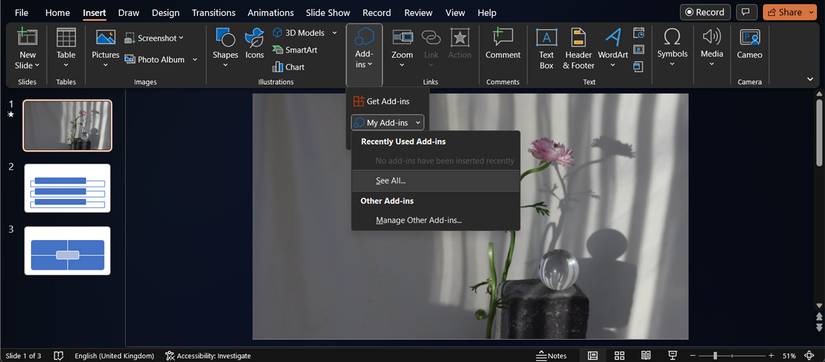825x362 pixels.
Task: Click the Screenshot tool
Action: click(154, 38)
